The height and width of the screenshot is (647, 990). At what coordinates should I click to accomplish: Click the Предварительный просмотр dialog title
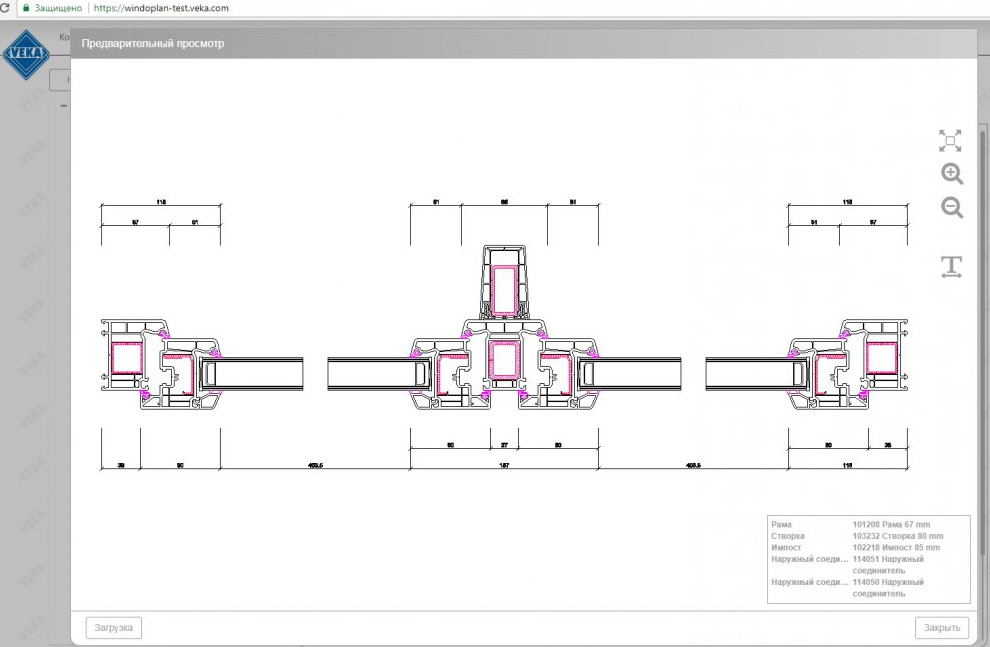153,44
